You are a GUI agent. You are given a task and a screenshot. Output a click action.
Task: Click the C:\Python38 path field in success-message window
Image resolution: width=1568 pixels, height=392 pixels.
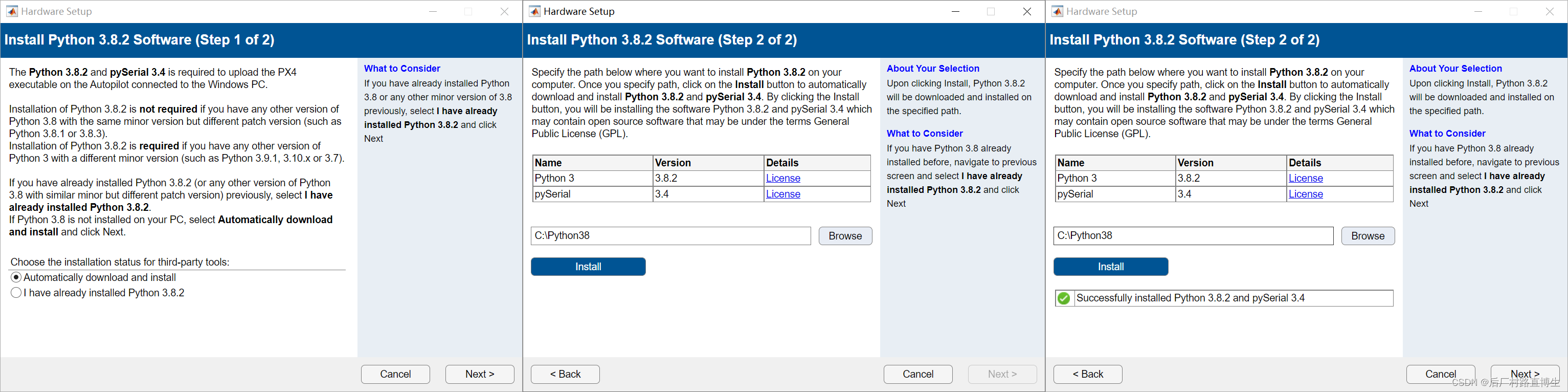[1194, 236]
